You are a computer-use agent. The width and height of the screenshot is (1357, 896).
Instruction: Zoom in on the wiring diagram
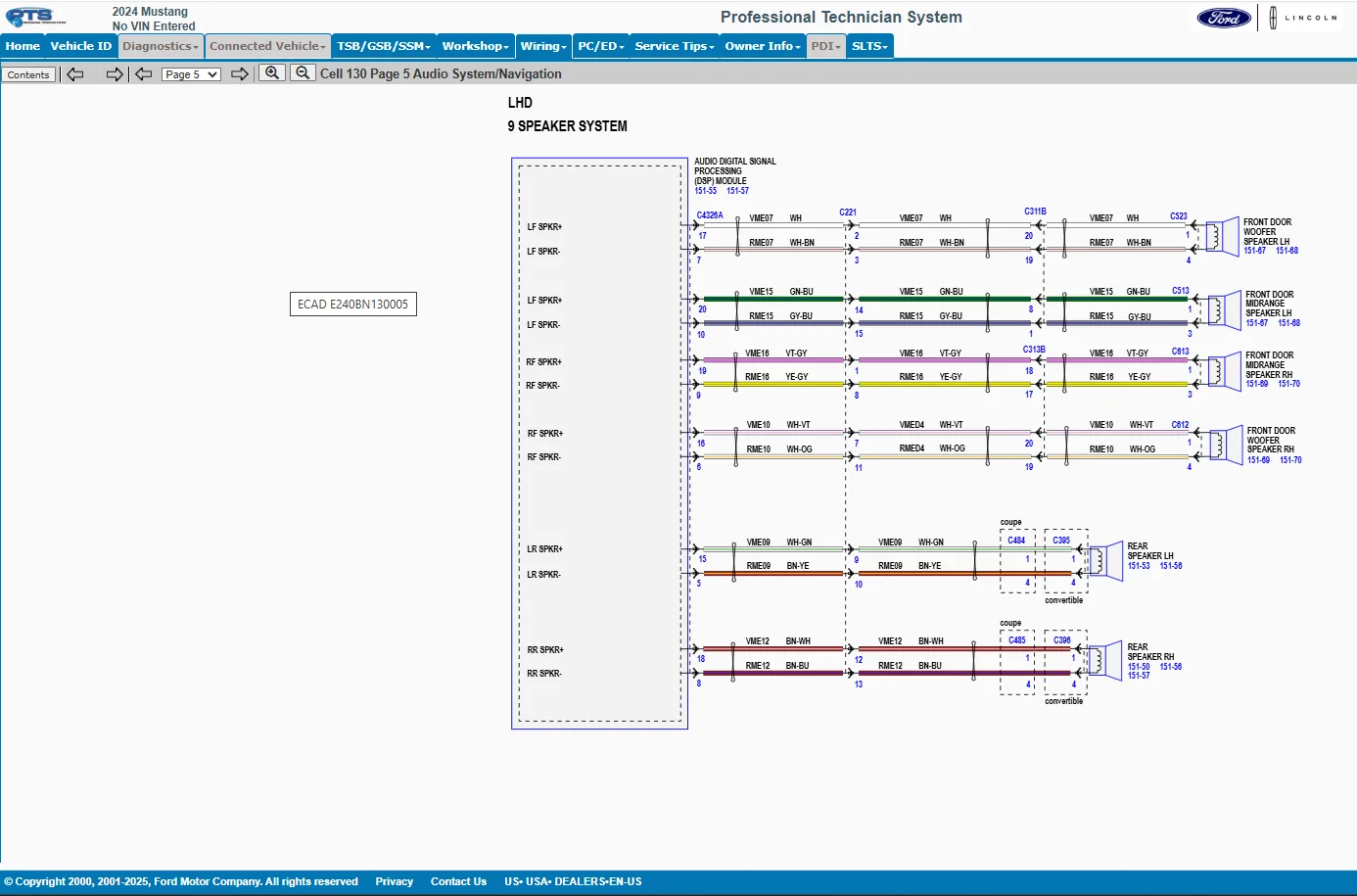(272, 73)
